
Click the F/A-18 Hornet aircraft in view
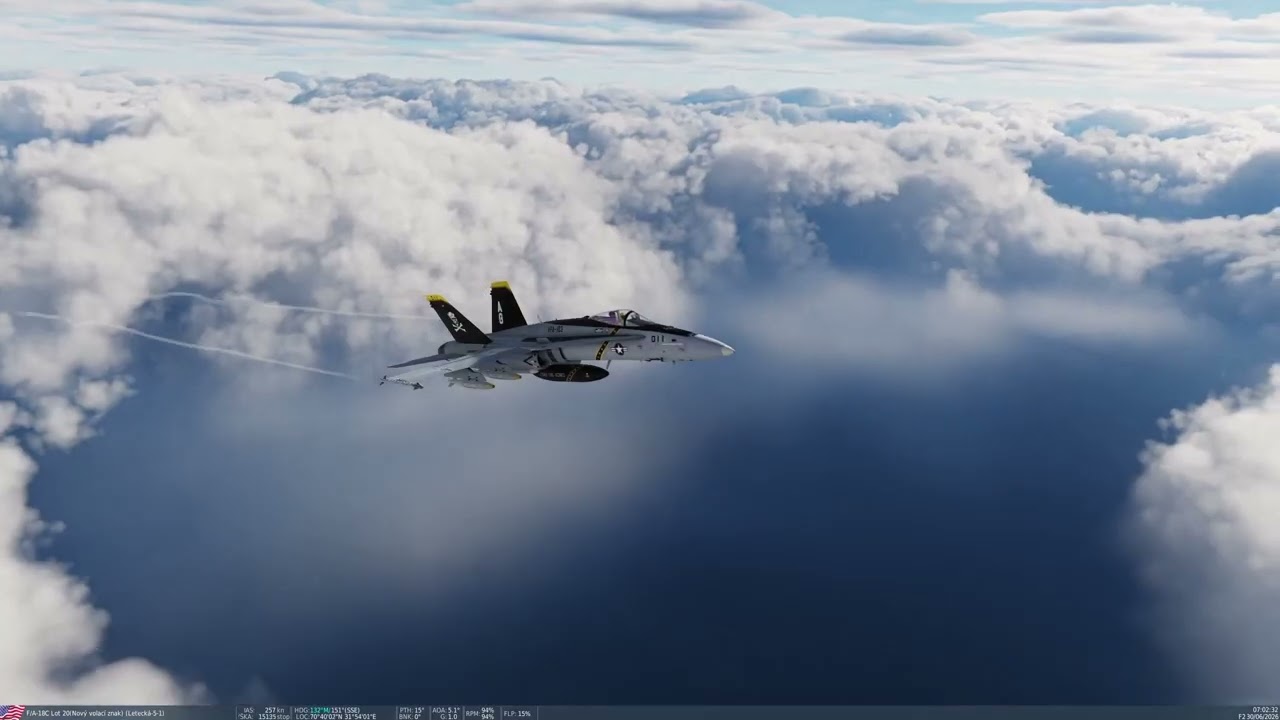pos(556,337)
